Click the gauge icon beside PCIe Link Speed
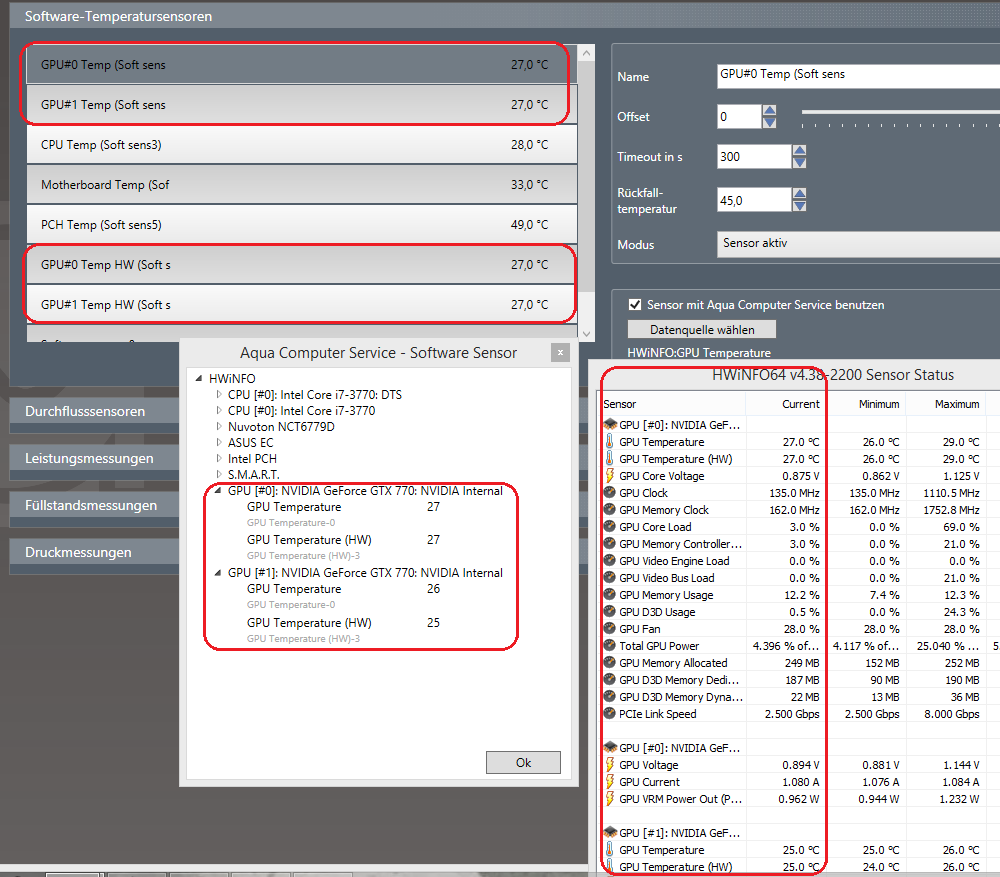The width and height of the screenshot is (1000, 877). click(610, 714)
